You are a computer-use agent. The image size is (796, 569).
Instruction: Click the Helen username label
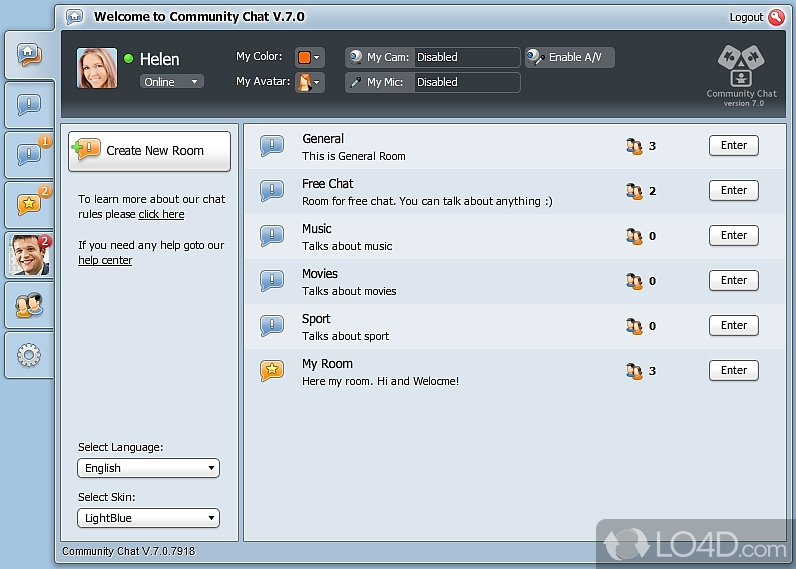tap(159, 59)
